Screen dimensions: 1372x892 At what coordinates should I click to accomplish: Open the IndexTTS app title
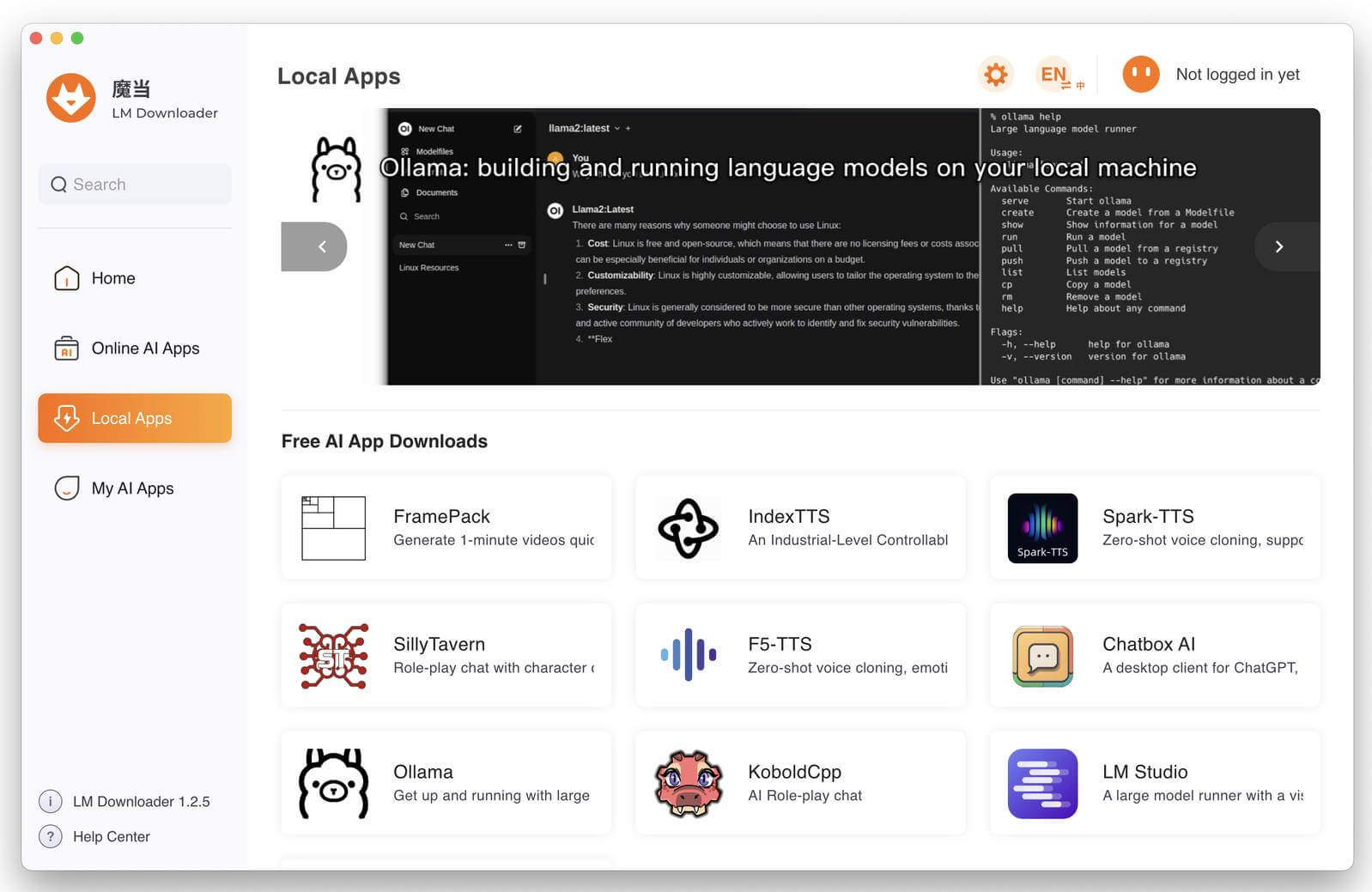pos(788,516)
